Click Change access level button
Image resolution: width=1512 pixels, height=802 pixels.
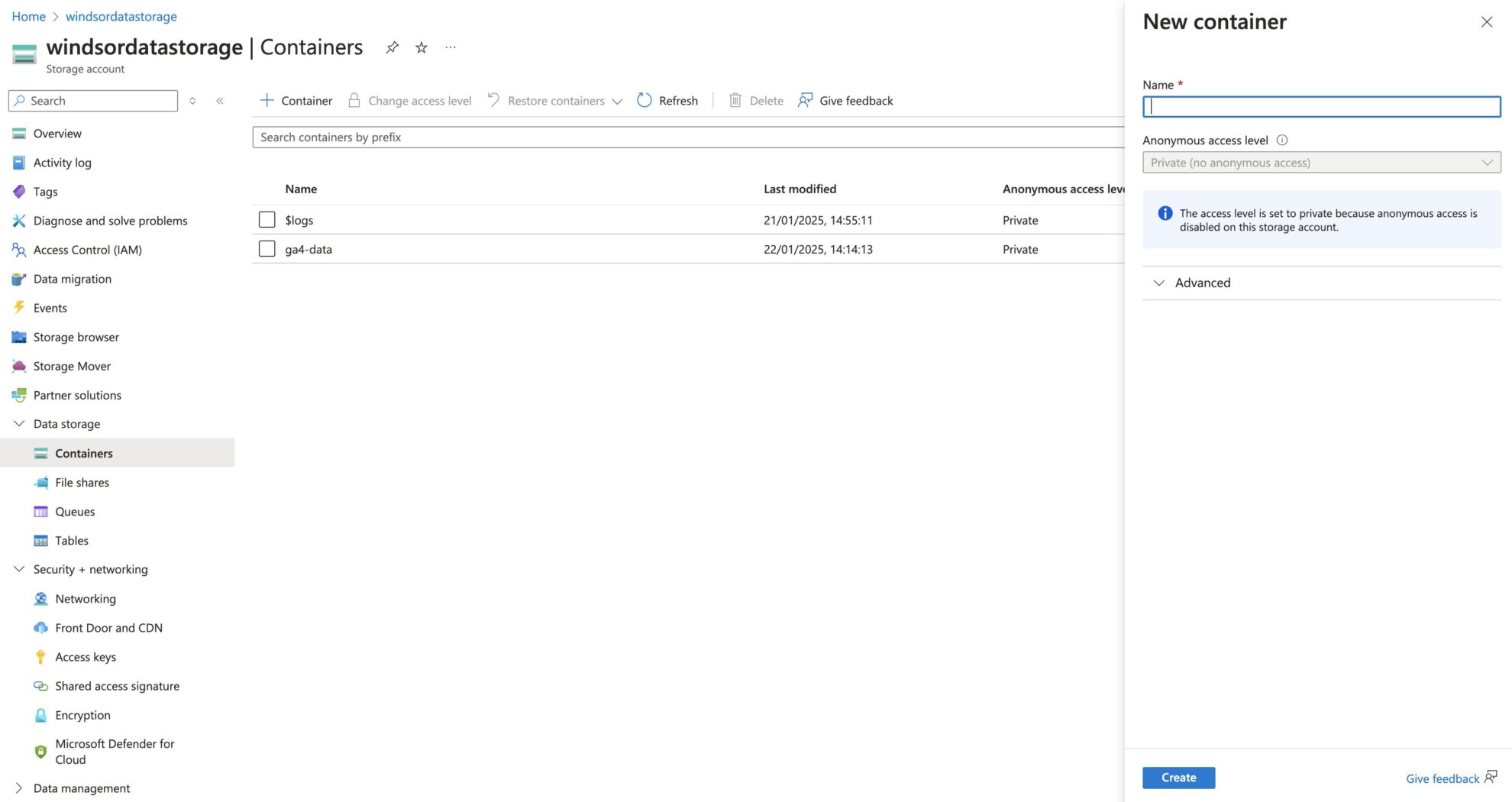coord(410,101)
